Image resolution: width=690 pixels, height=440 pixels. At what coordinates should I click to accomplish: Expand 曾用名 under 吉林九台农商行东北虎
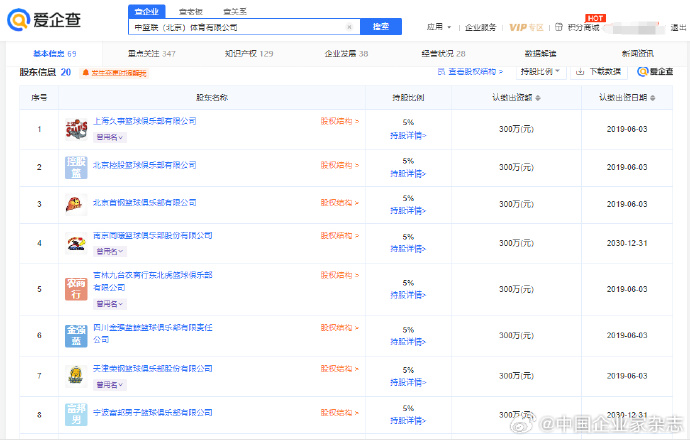(x=110, y=304)
